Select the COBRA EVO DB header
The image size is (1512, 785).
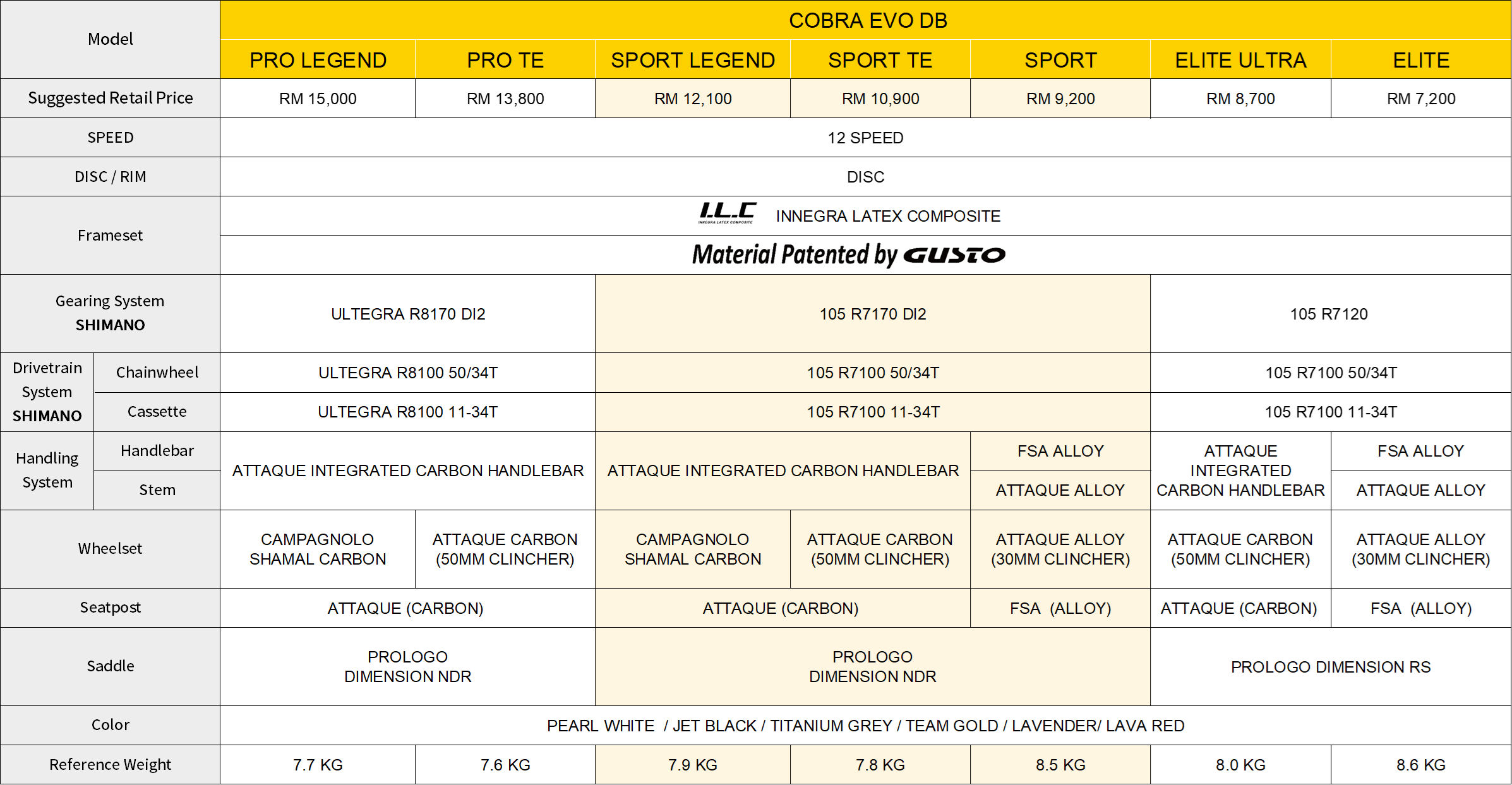(867, 20)
